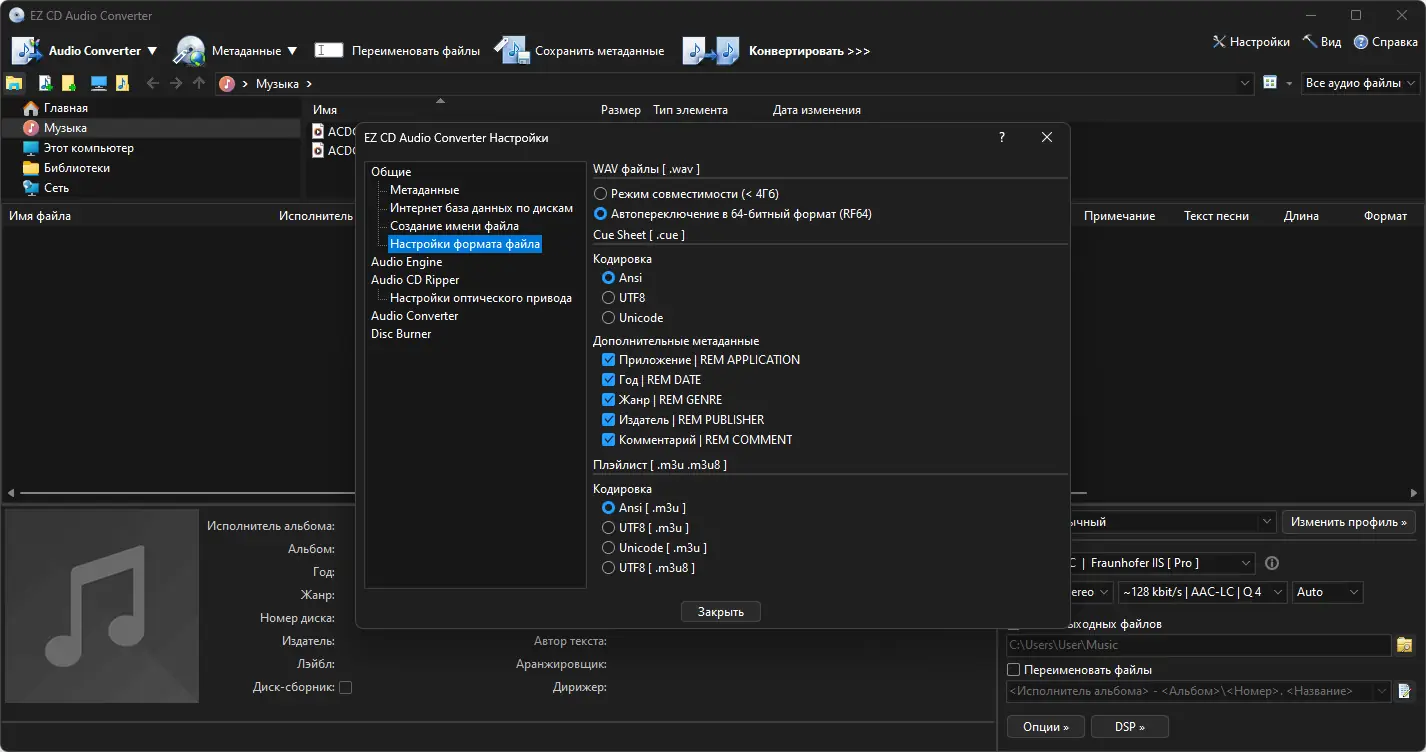Open Настройки оптического привода settings page

[x=481, y=298]
